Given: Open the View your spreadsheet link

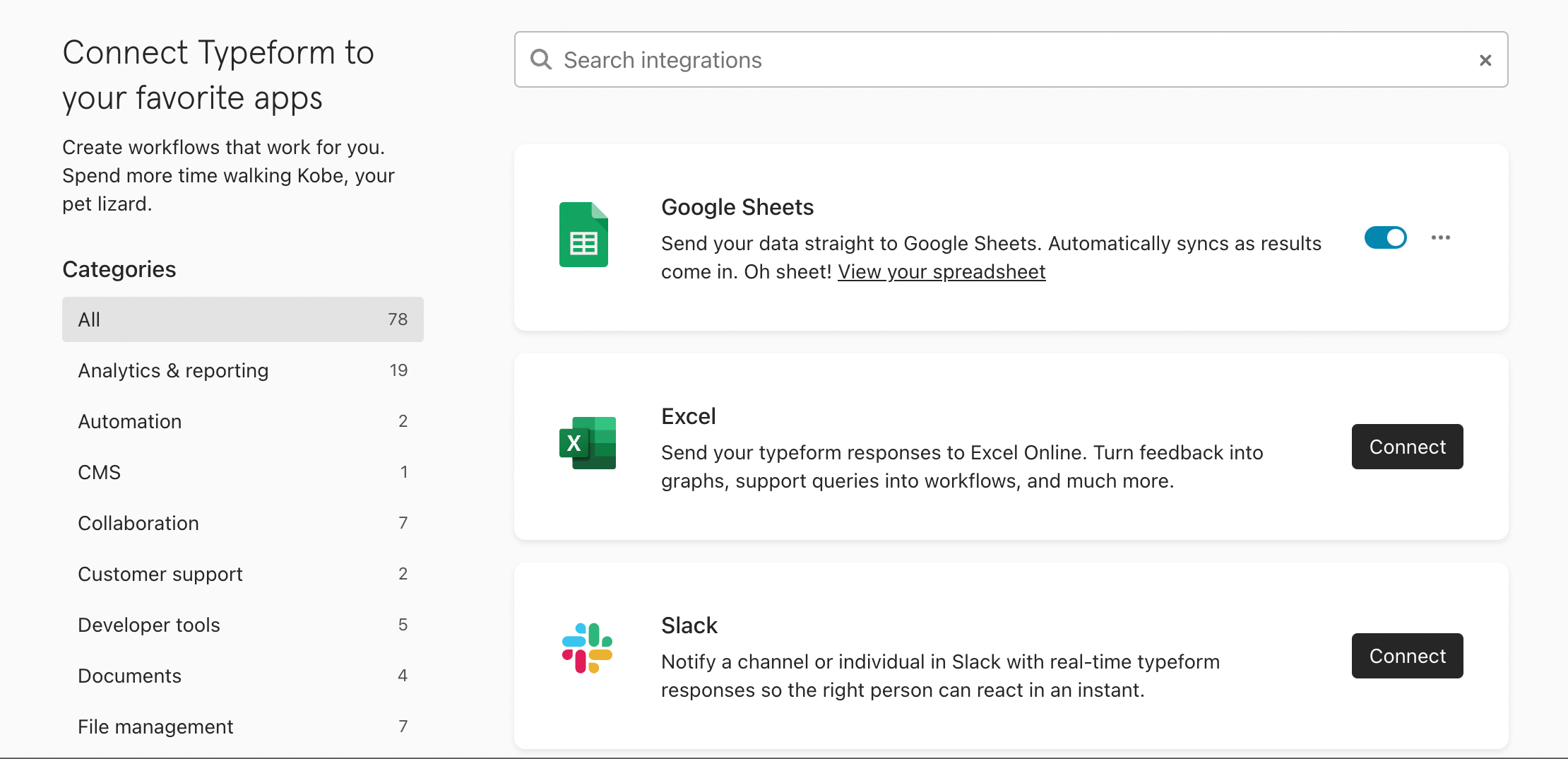Looking at the screenshot, I should click(941, 272).
